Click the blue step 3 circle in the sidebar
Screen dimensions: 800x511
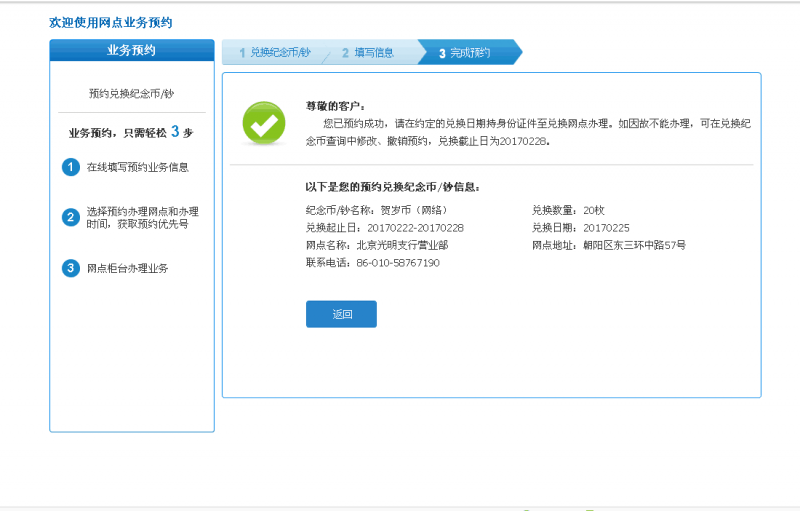pyautogui.click(x=71, y=268)
